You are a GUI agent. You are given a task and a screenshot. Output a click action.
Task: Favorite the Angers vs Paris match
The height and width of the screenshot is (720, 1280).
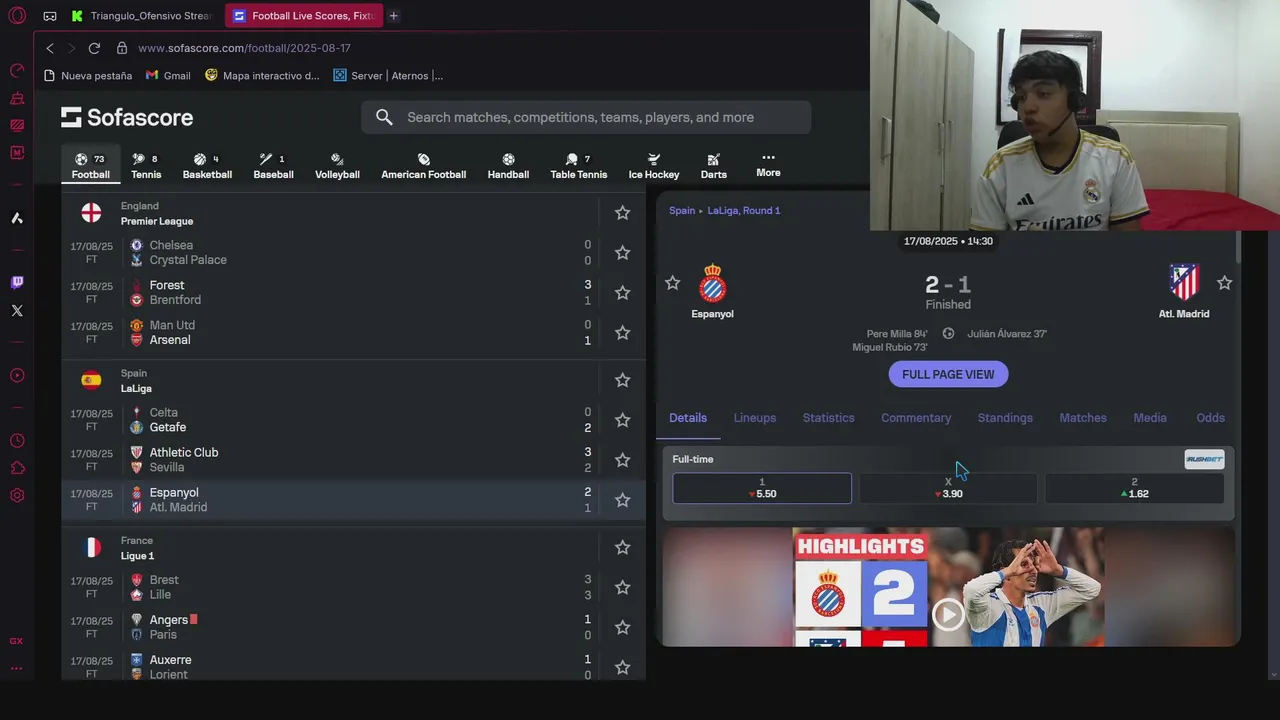622,627
